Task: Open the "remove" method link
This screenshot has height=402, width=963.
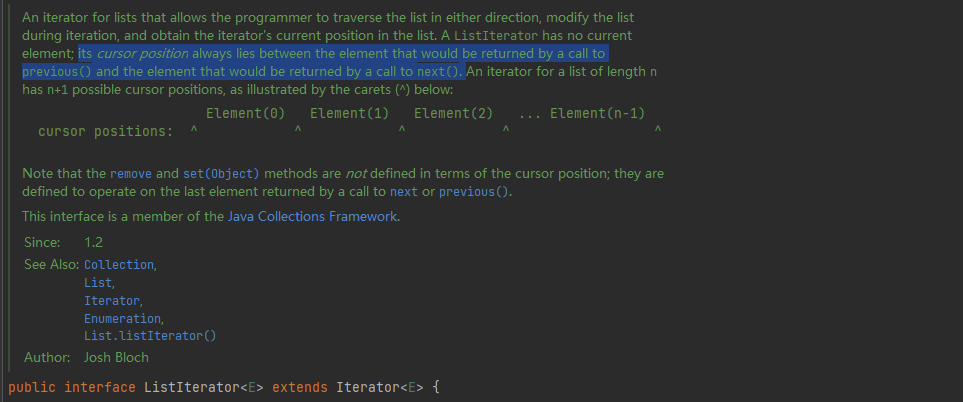Action: tap(131, 173)
